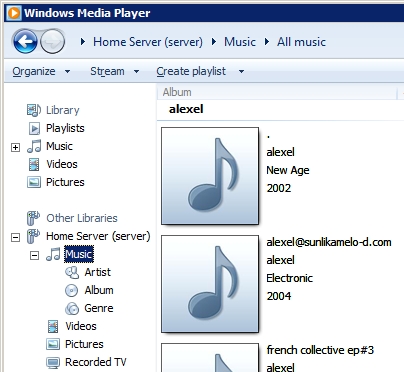Click the Windows Media Player title icon

(x=14, y=13)
